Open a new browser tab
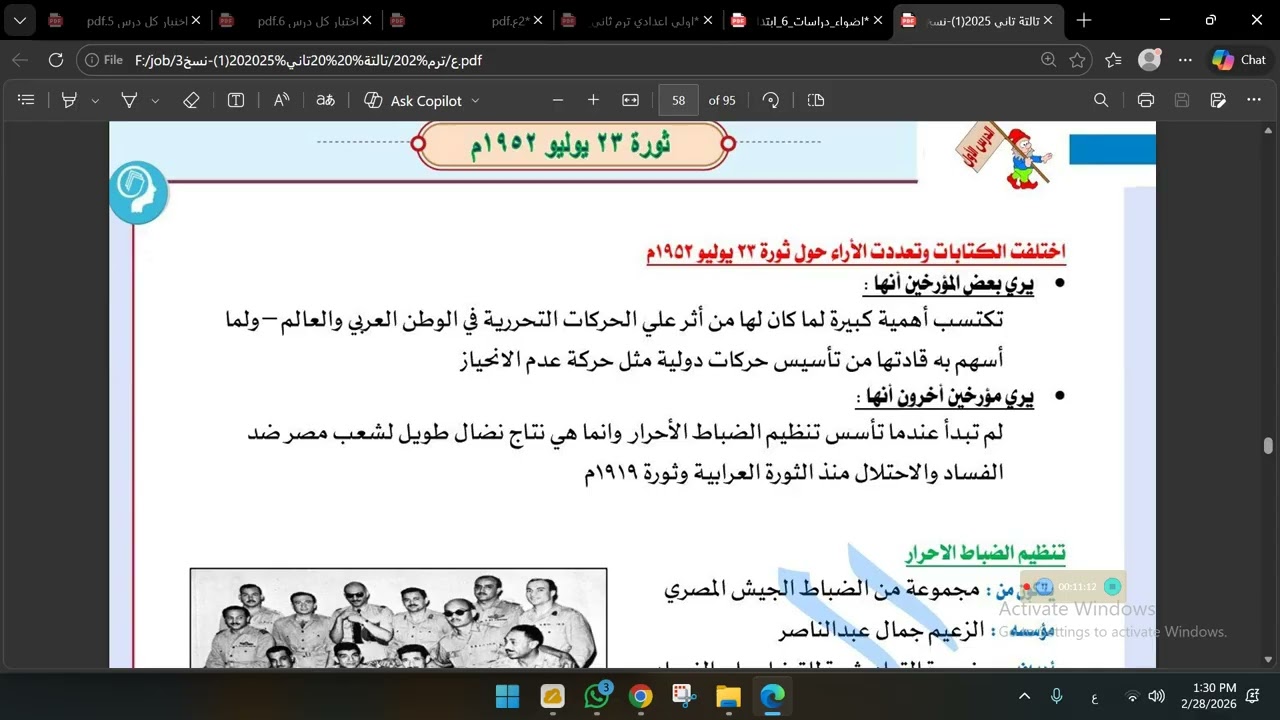This screenshot has width=1280, height=720. pos(1084,20)
